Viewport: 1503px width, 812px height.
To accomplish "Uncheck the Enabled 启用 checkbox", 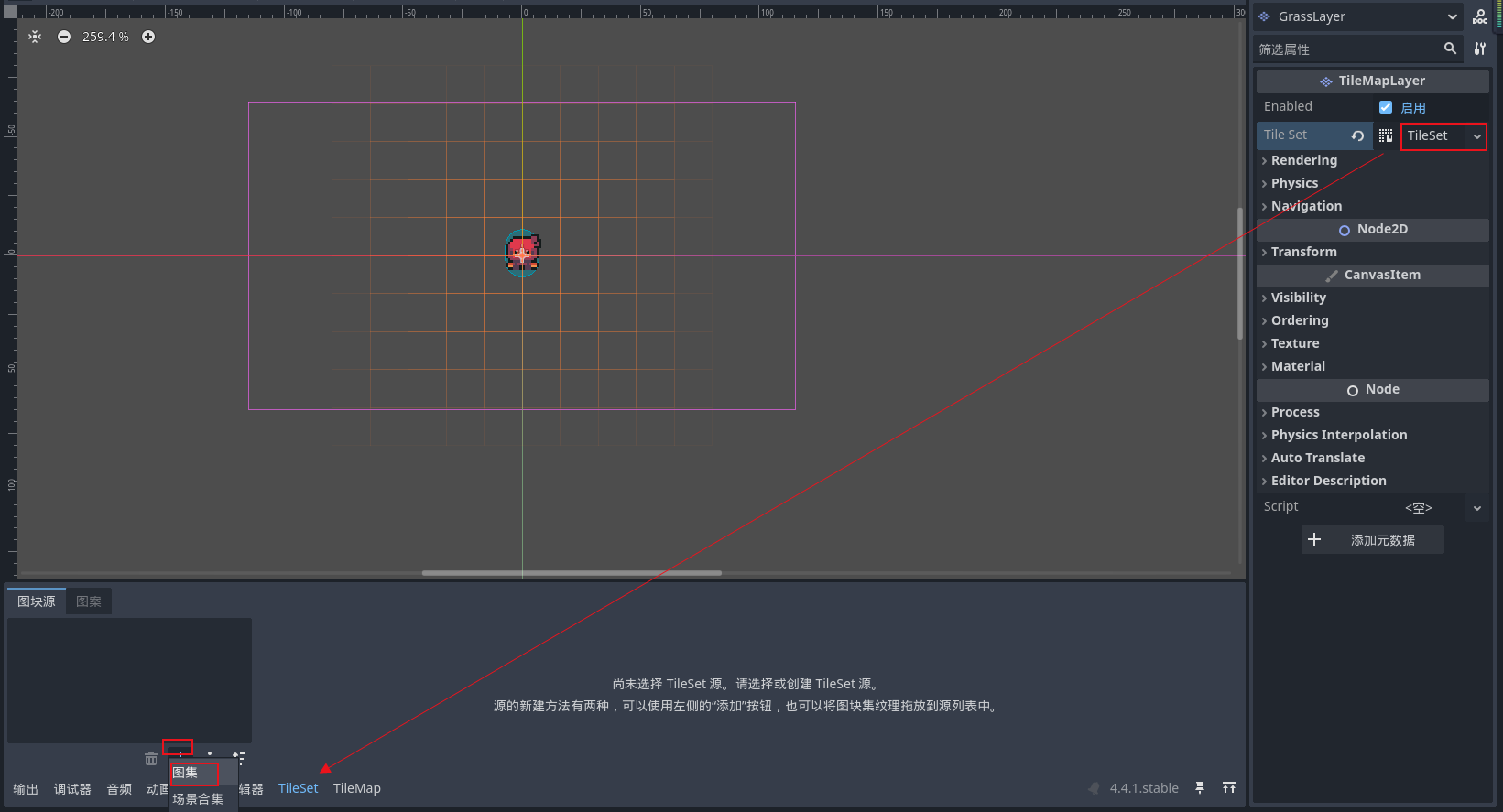I will (1386, 107).
